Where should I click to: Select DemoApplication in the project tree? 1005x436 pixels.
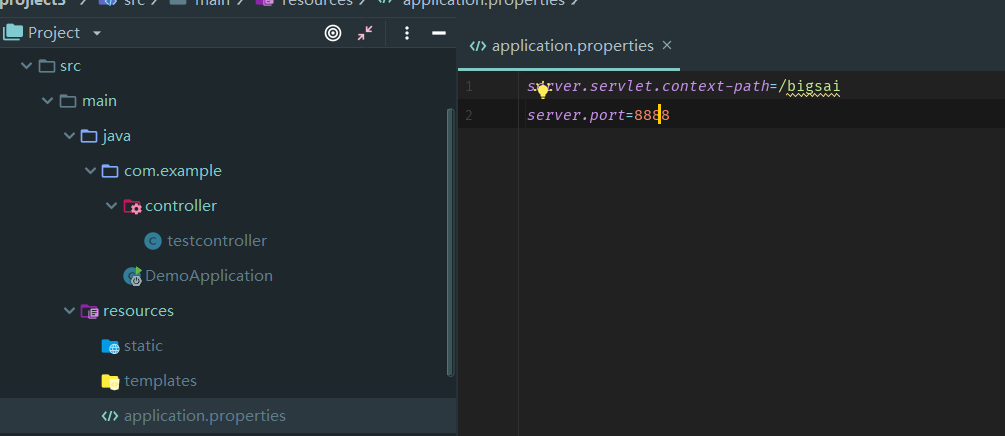[209, 276]
